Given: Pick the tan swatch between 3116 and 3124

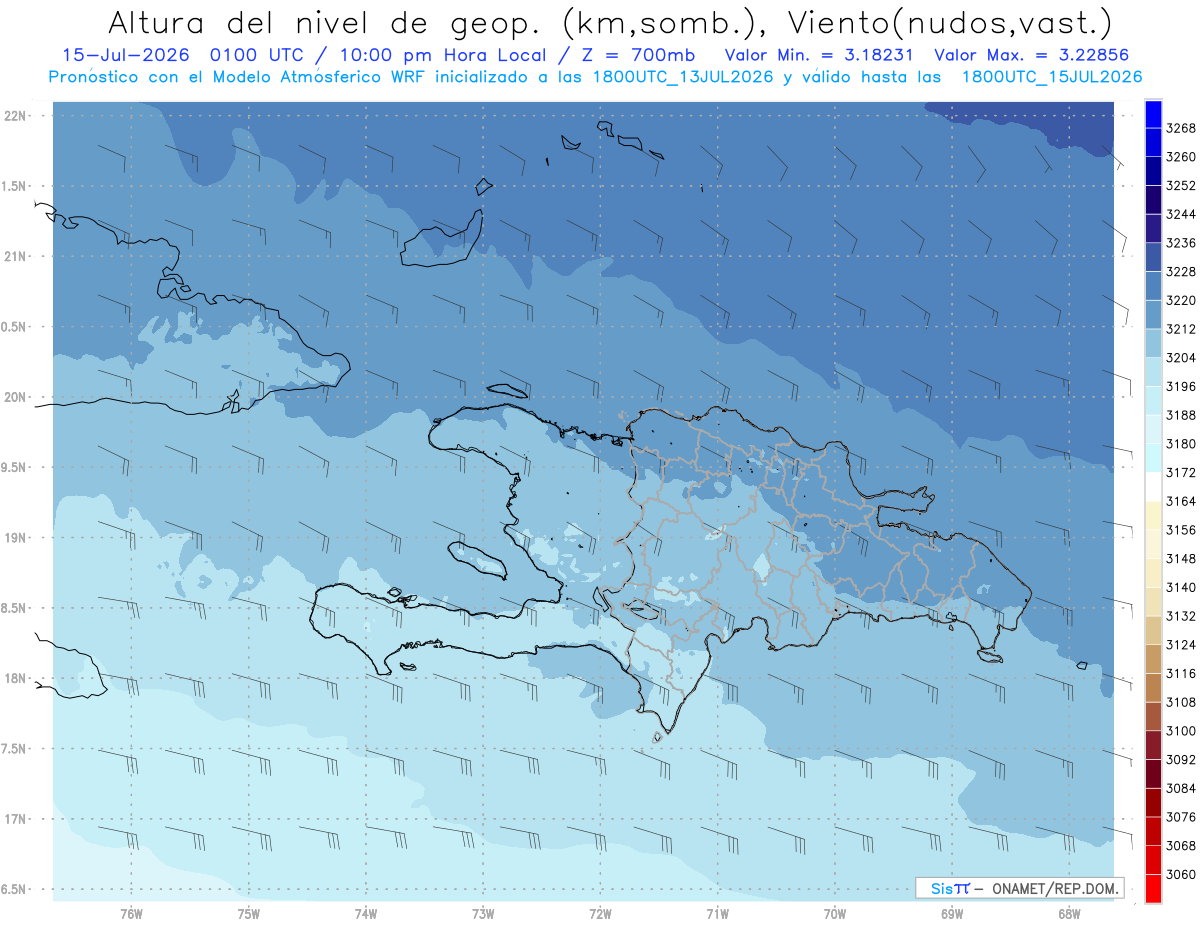Looking at the screenshot, I should [1152, 659].
